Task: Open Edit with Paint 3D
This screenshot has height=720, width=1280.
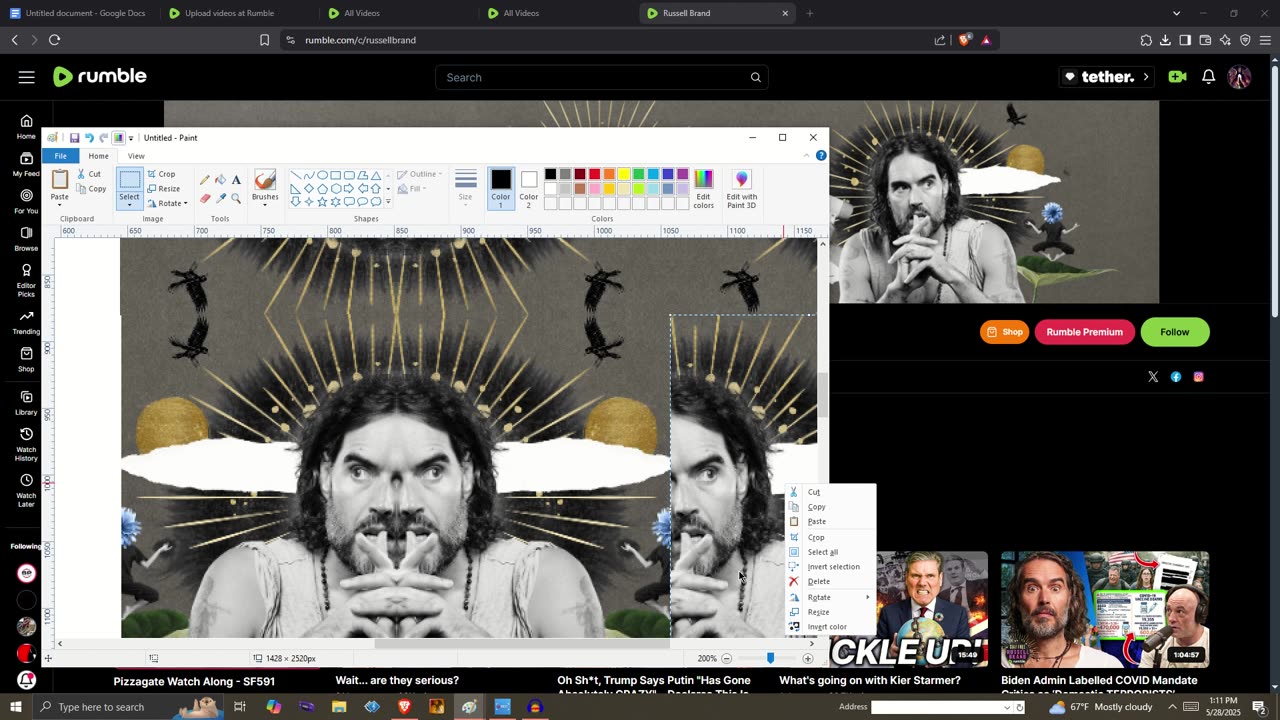Action: point(742,189)
